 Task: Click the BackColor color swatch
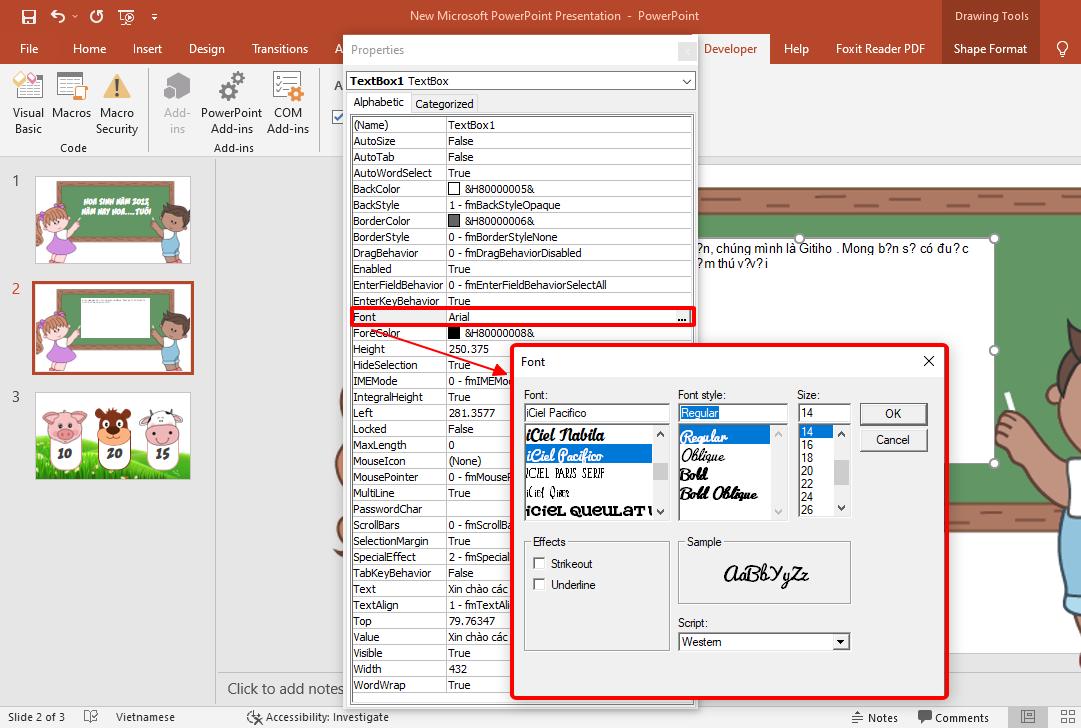point(454,189)
